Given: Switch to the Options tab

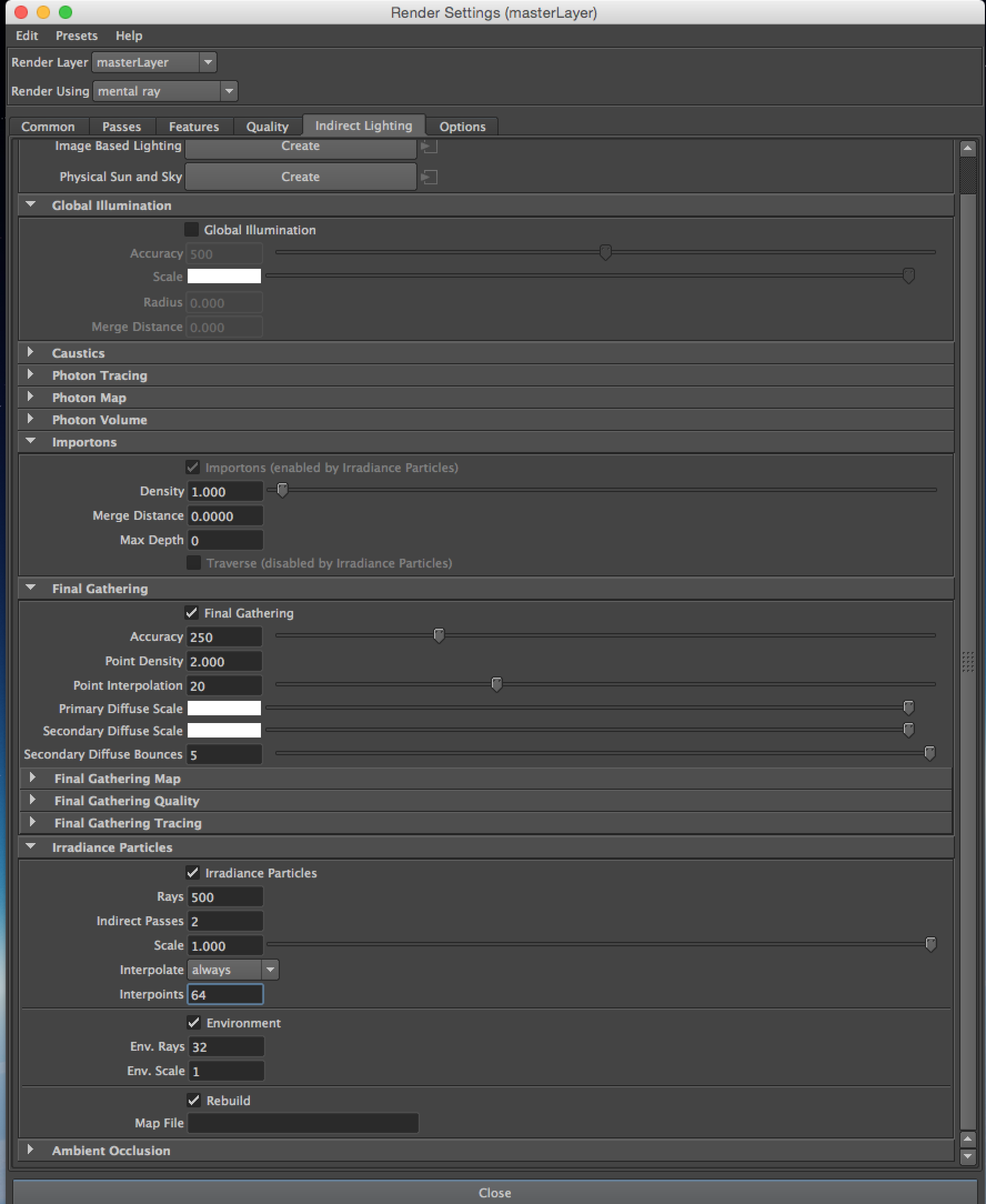Looking at the screenshot, I should [462, 126].
